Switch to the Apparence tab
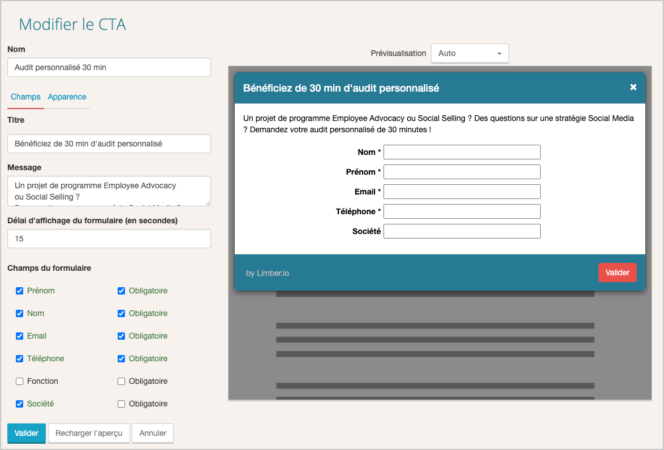Viewport: 664px width, 450px height. pos(67,97)
